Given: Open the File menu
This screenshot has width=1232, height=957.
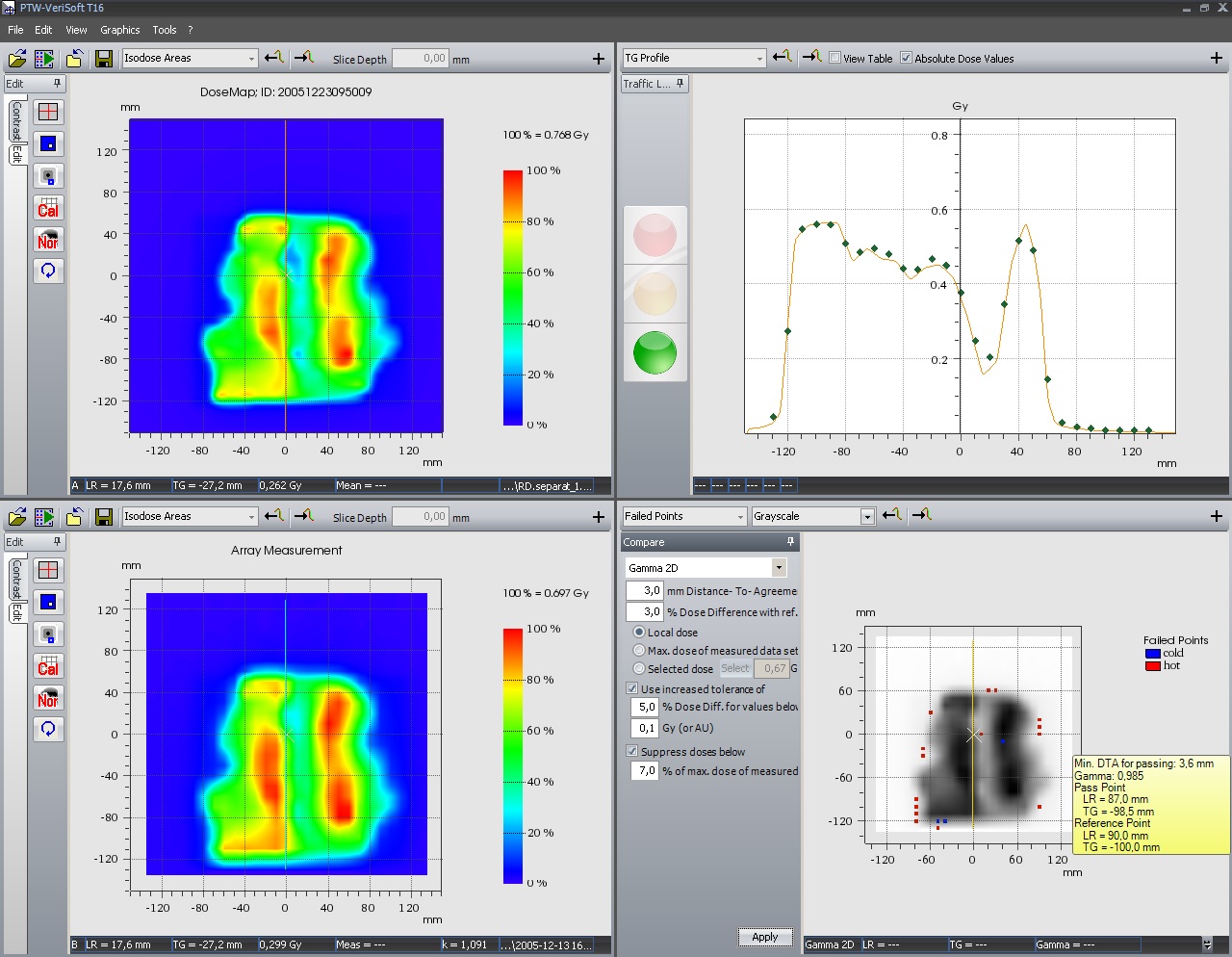Looking at the screenshot, I should [15, 30].
